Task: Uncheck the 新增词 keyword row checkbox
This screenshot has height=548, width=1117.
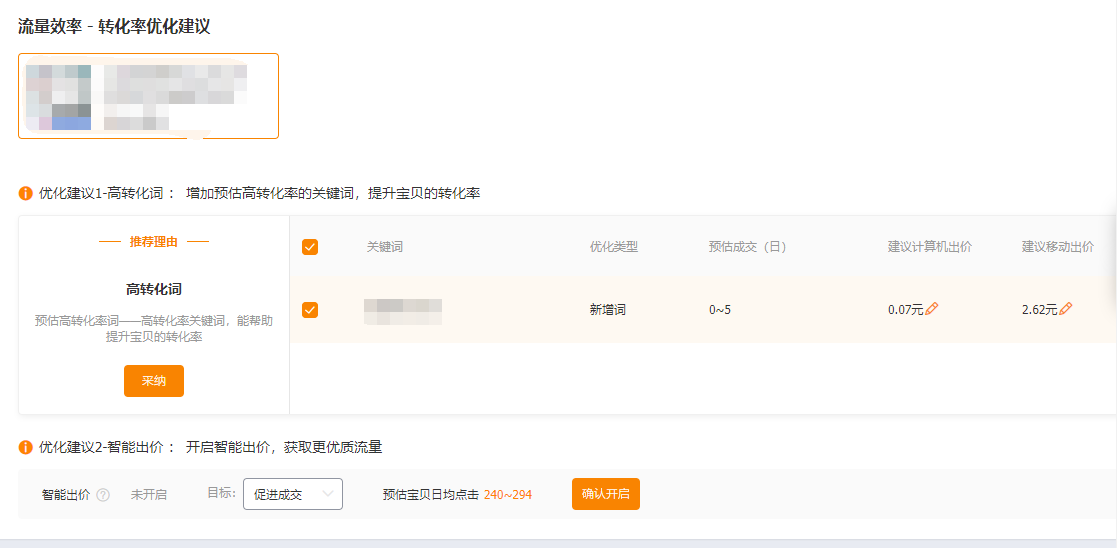Action: pyautogui.click(x=310, y=310)
